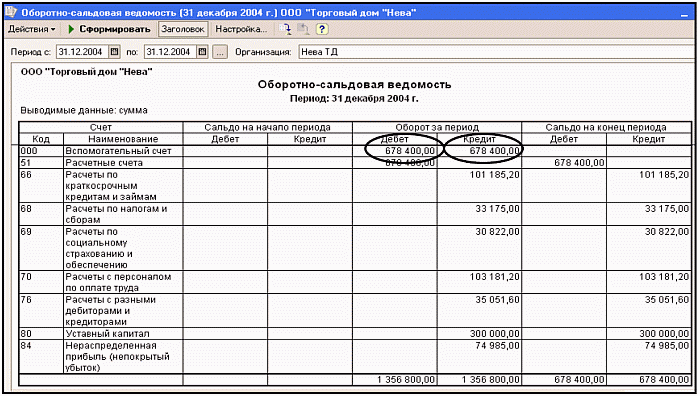Click turnover credit value 33 175,00

coord(497,209)
